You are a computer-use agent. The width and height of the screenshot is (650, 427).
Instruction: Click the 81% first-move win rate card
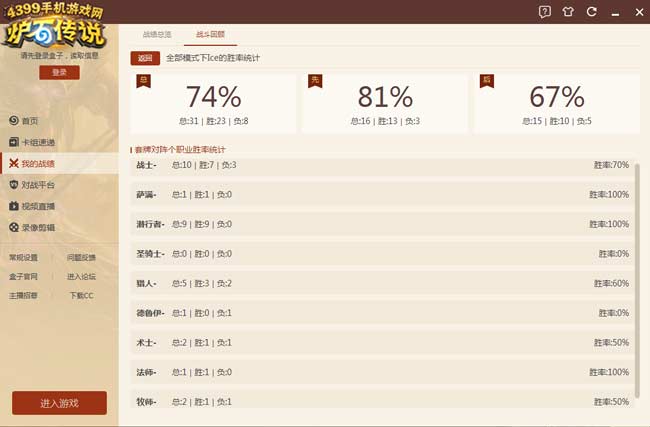pos(385,103)
